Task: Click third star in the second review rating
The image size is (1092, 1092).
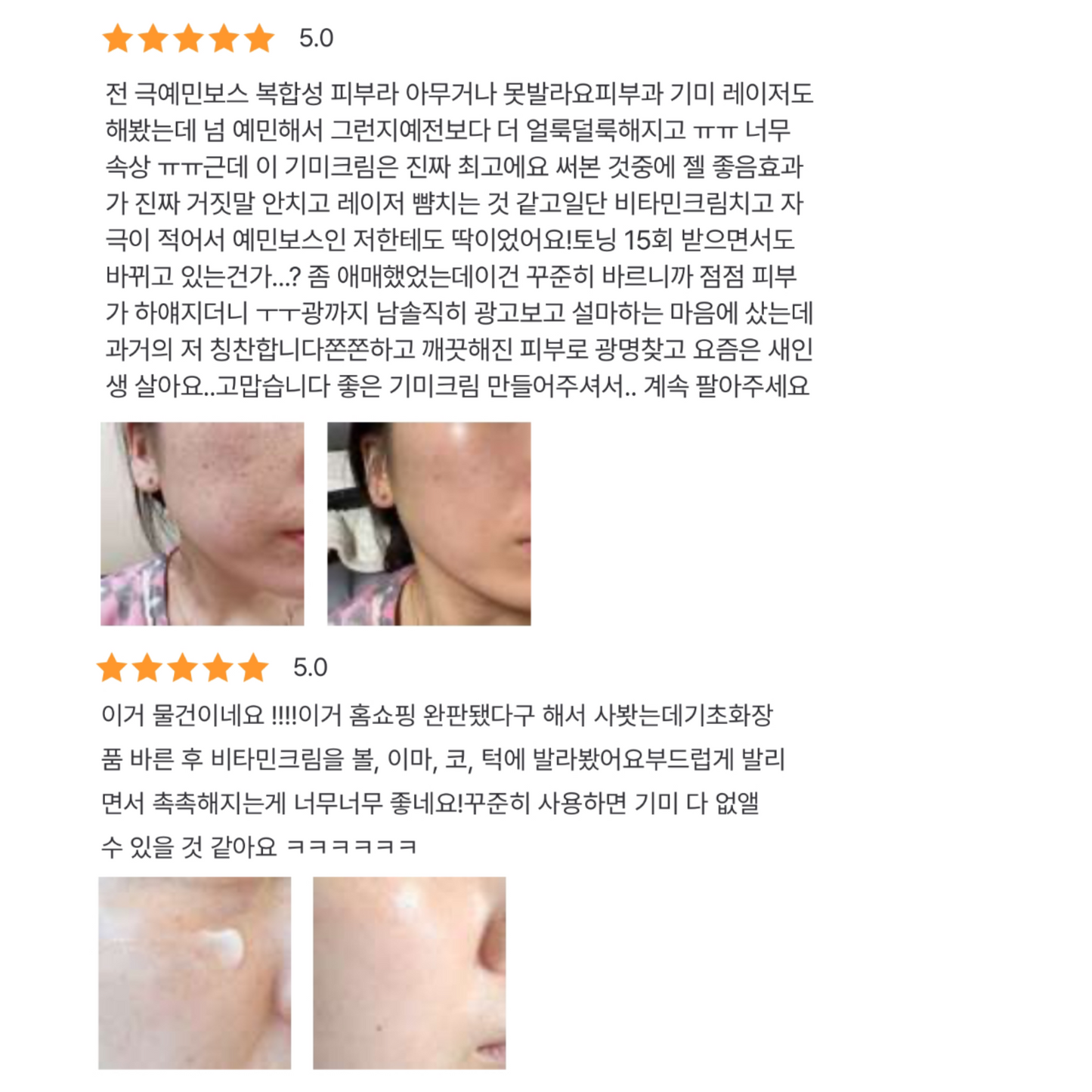Action: (183, 667)
